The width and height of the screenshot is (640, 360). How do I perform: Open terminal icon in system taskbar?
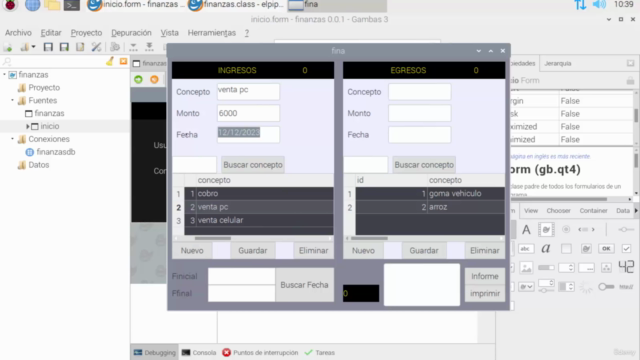pos(71,5)
